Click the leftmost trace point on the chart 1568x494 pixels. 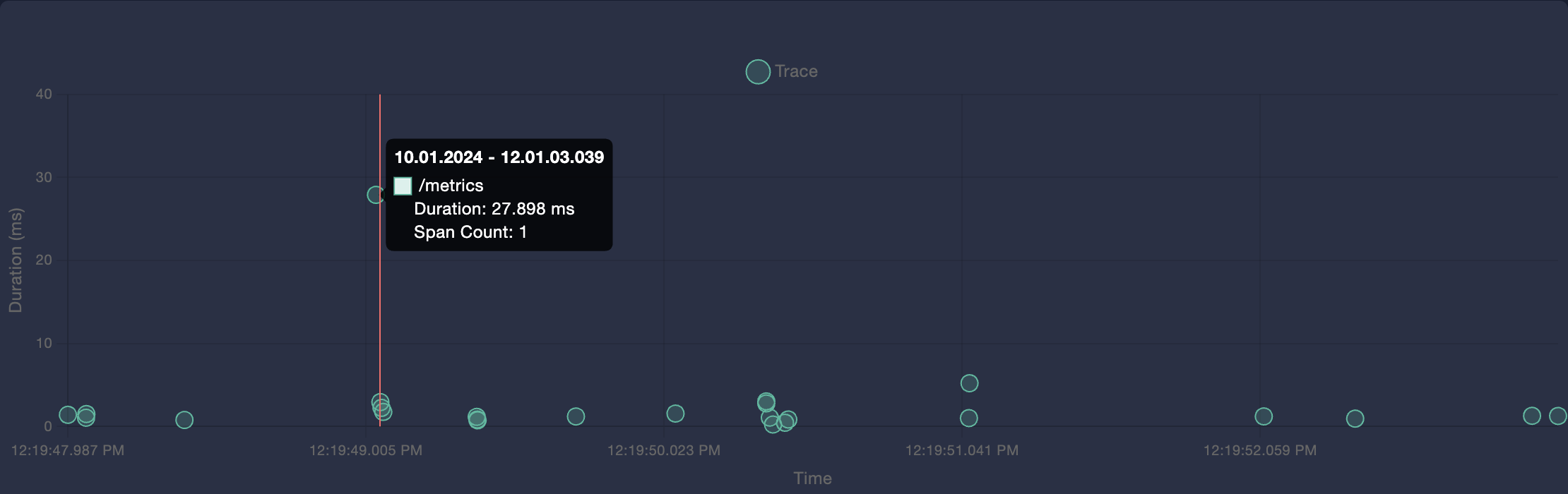[67, 415]
